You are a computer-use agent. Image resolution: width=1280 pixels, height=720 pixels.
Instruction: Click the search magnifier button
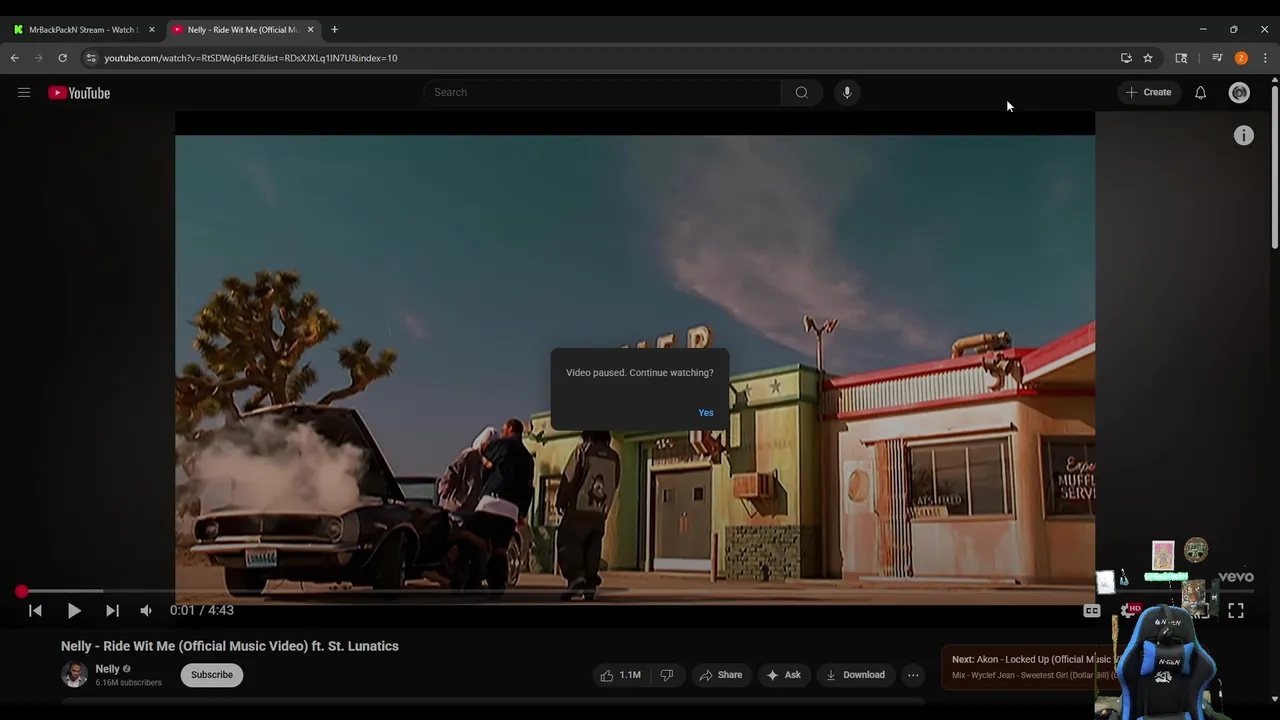(x=801, y=92)
